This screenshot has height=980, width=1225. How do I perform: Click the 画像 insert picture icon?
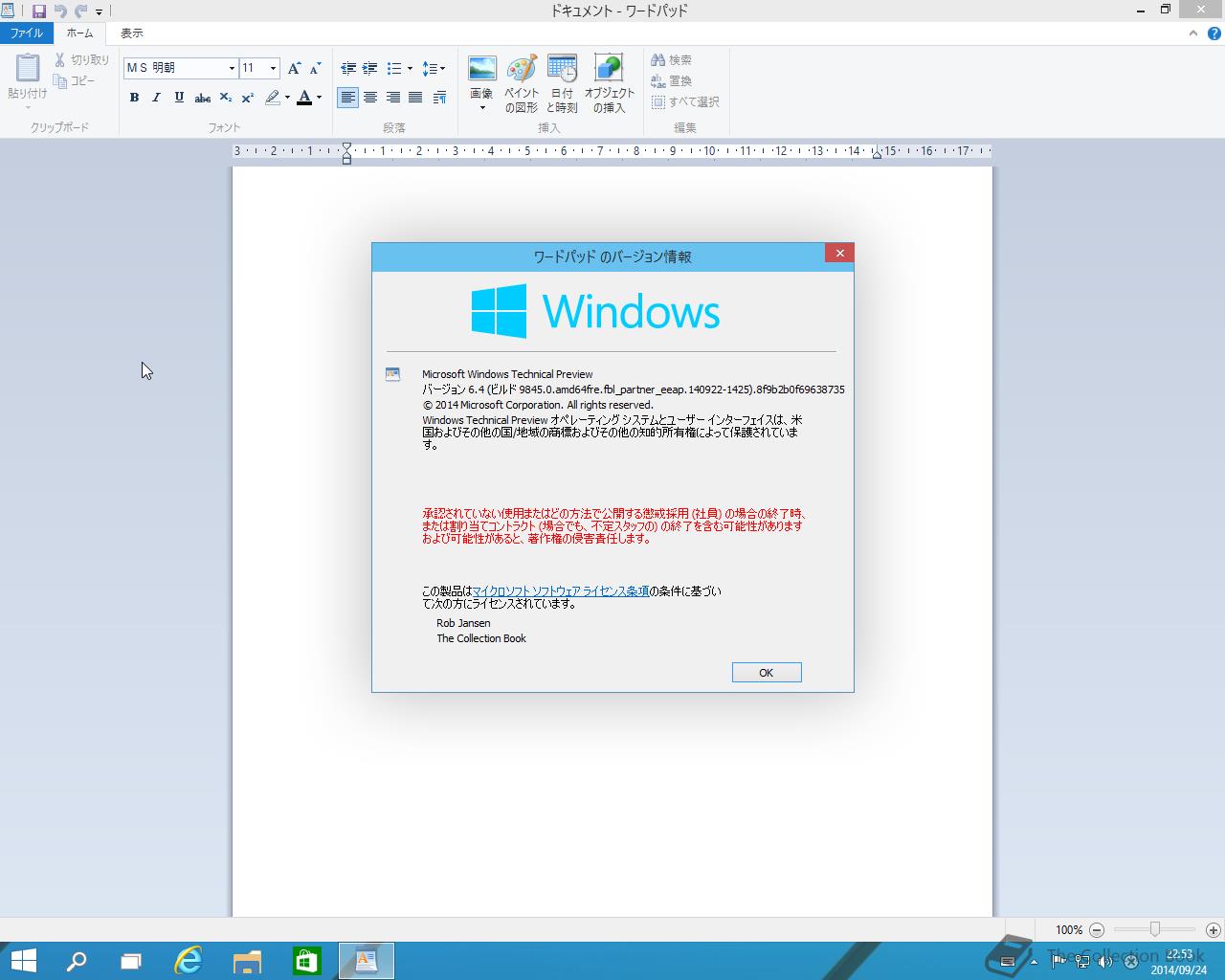tap(482, 68)
